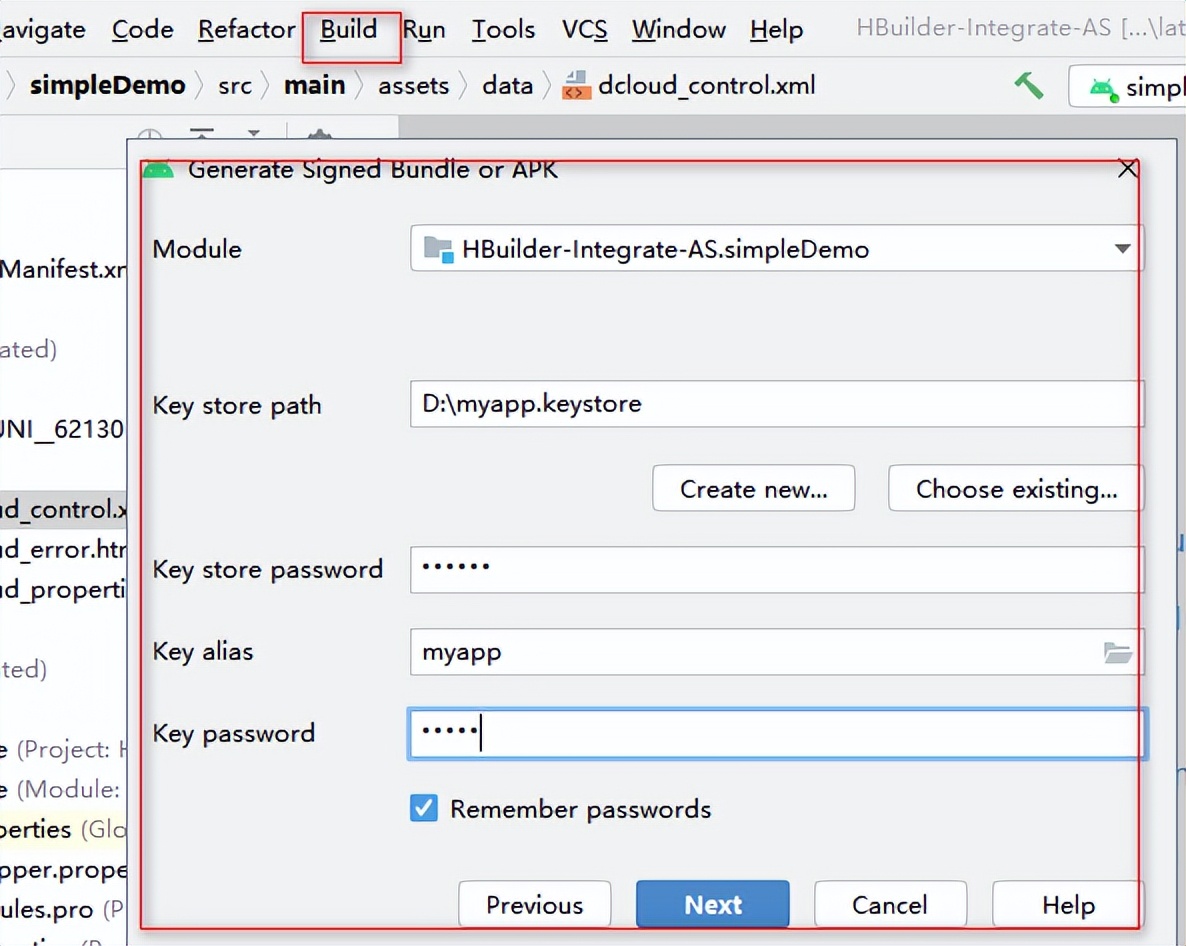Click the Previous button

(x=534, y=905)
